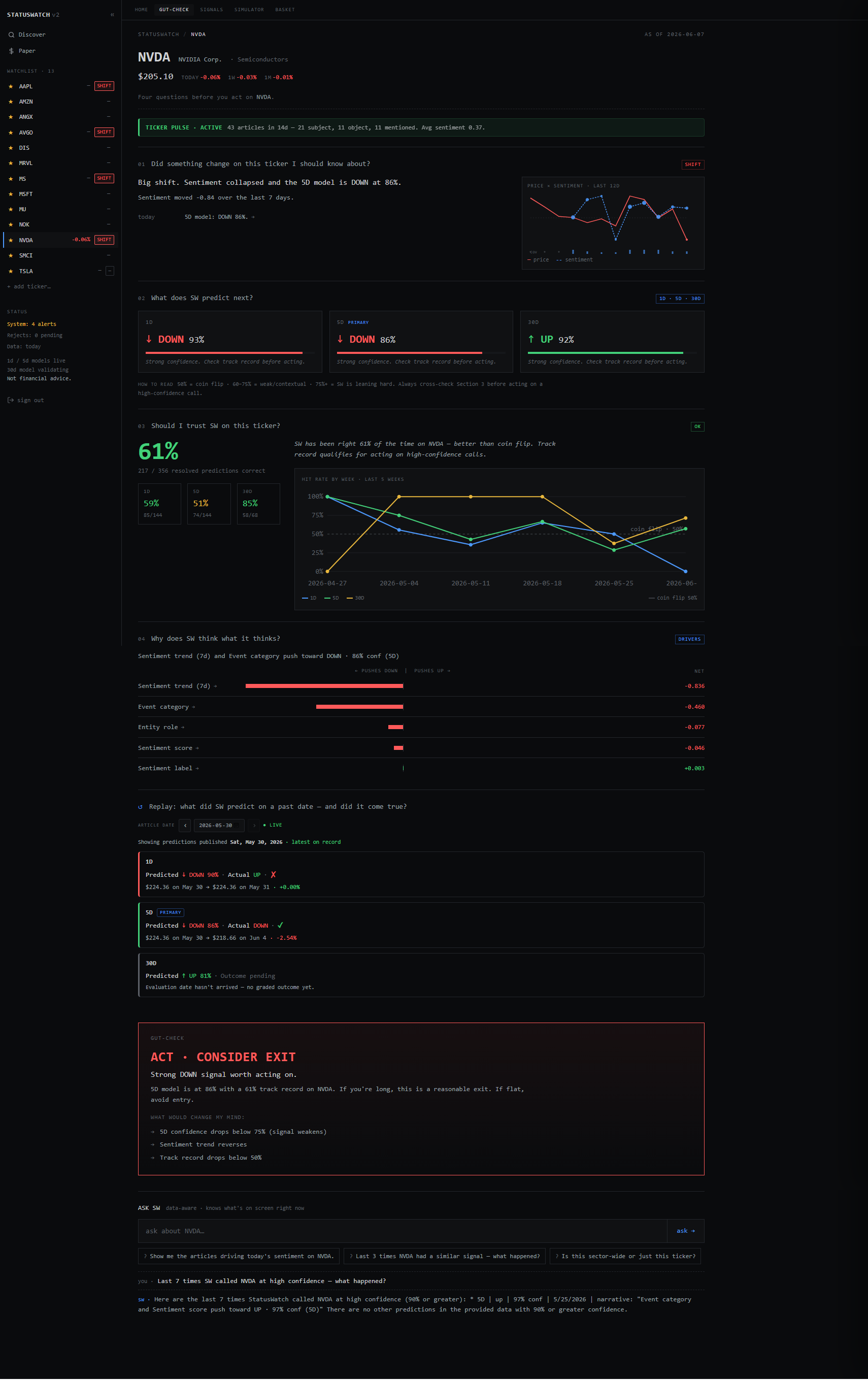Click the star icon next to MRVL
The height and width of the screenshot is (1380, 868).
click(10, 163)
